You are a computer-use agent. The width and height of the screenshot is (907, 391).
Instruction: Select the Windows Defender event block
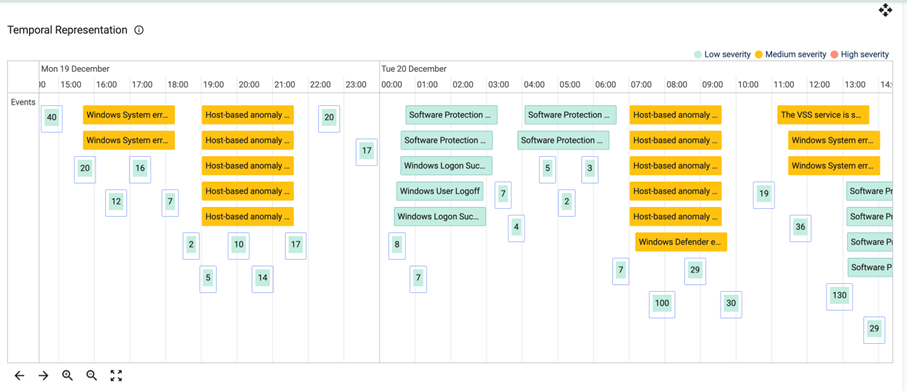click(681, 242)
